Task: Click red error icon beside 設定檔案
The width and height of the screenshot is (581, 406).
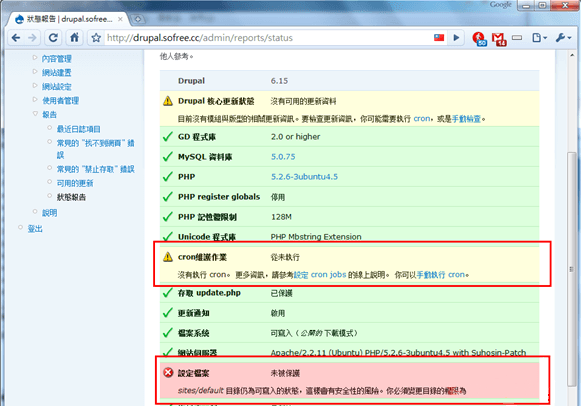Action: coord(168,372)
